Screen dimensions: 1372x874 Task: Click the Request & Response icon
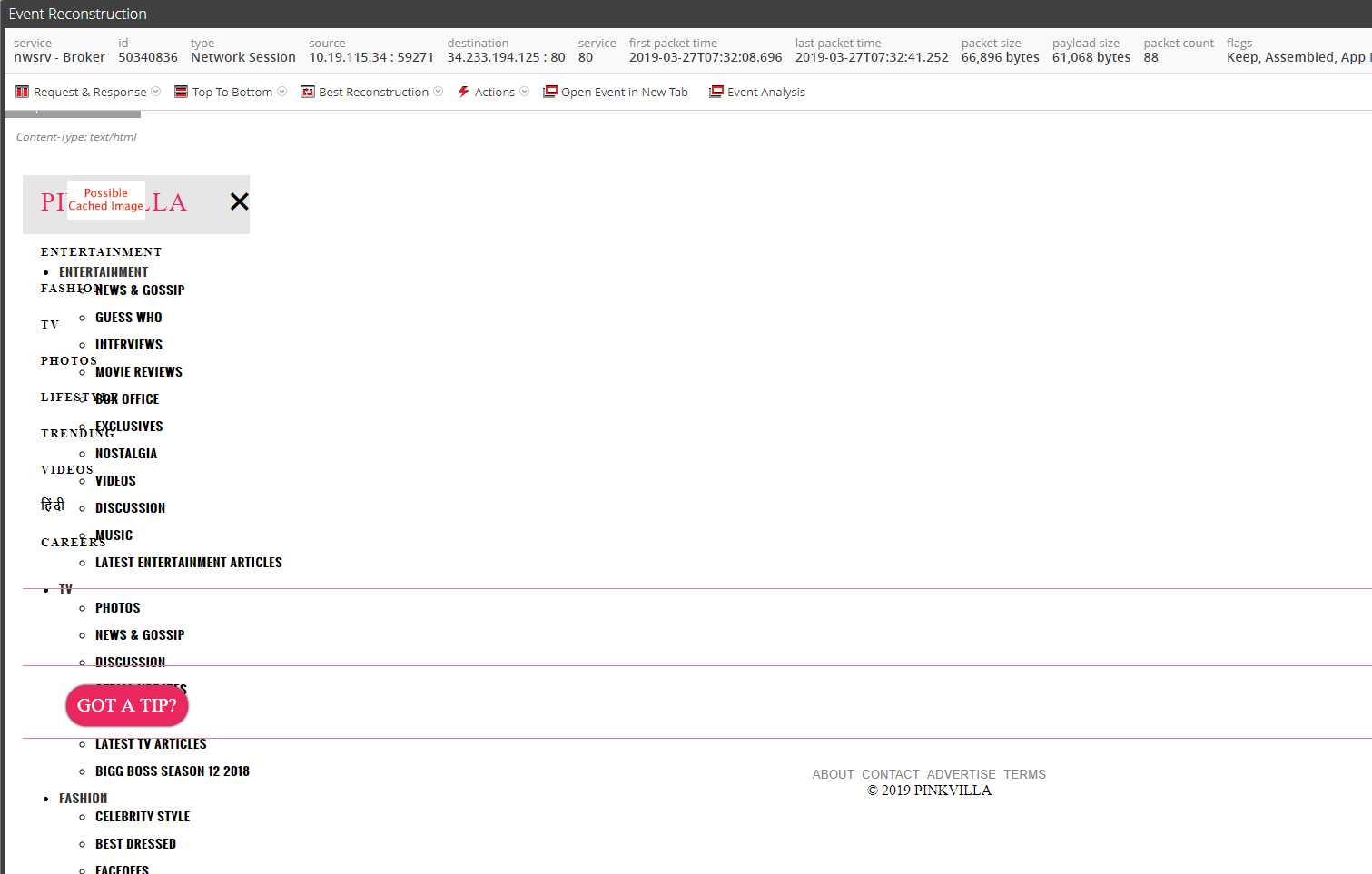coord(23,92)
